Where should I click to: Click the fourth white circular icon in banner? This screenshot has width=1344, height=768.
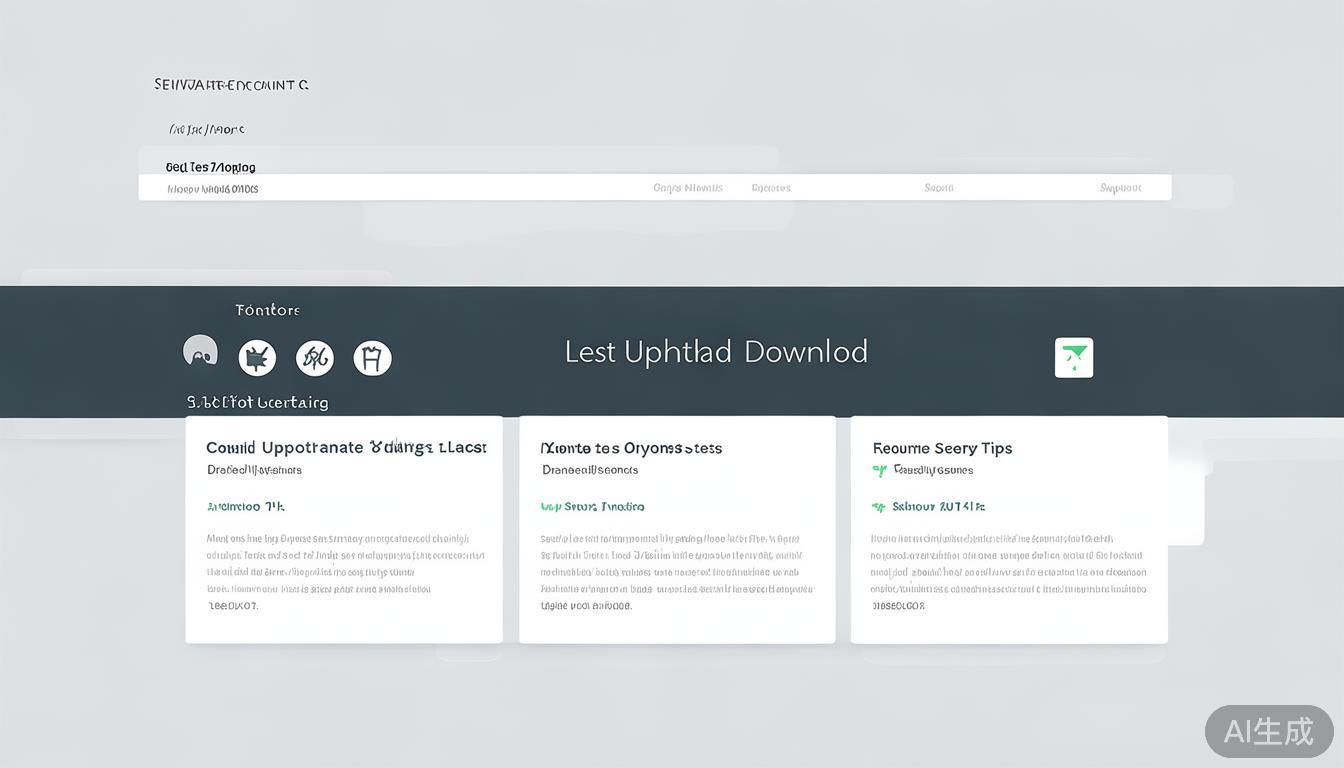click(373, 357)
